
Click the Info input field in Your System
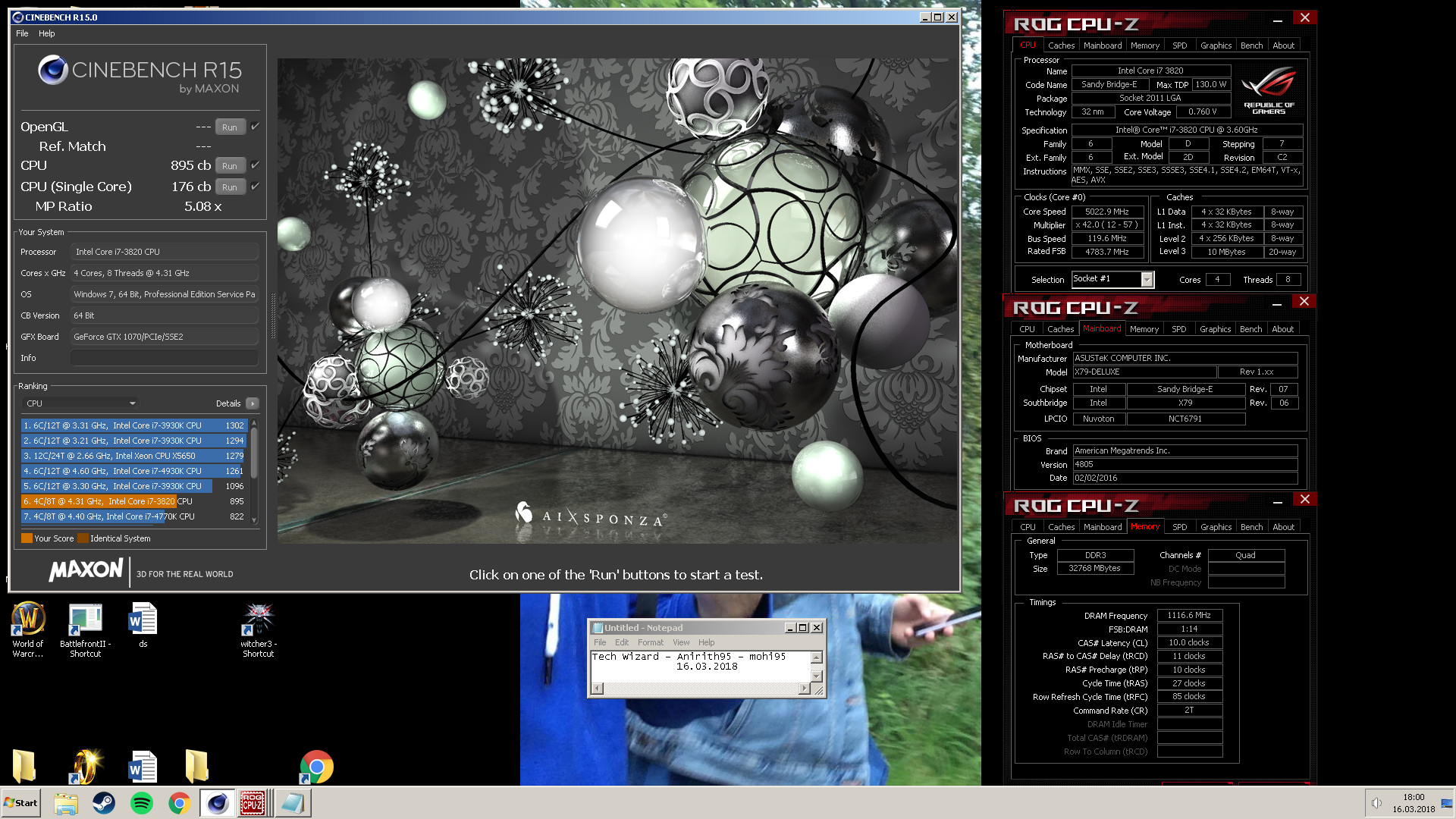point(165,358)
